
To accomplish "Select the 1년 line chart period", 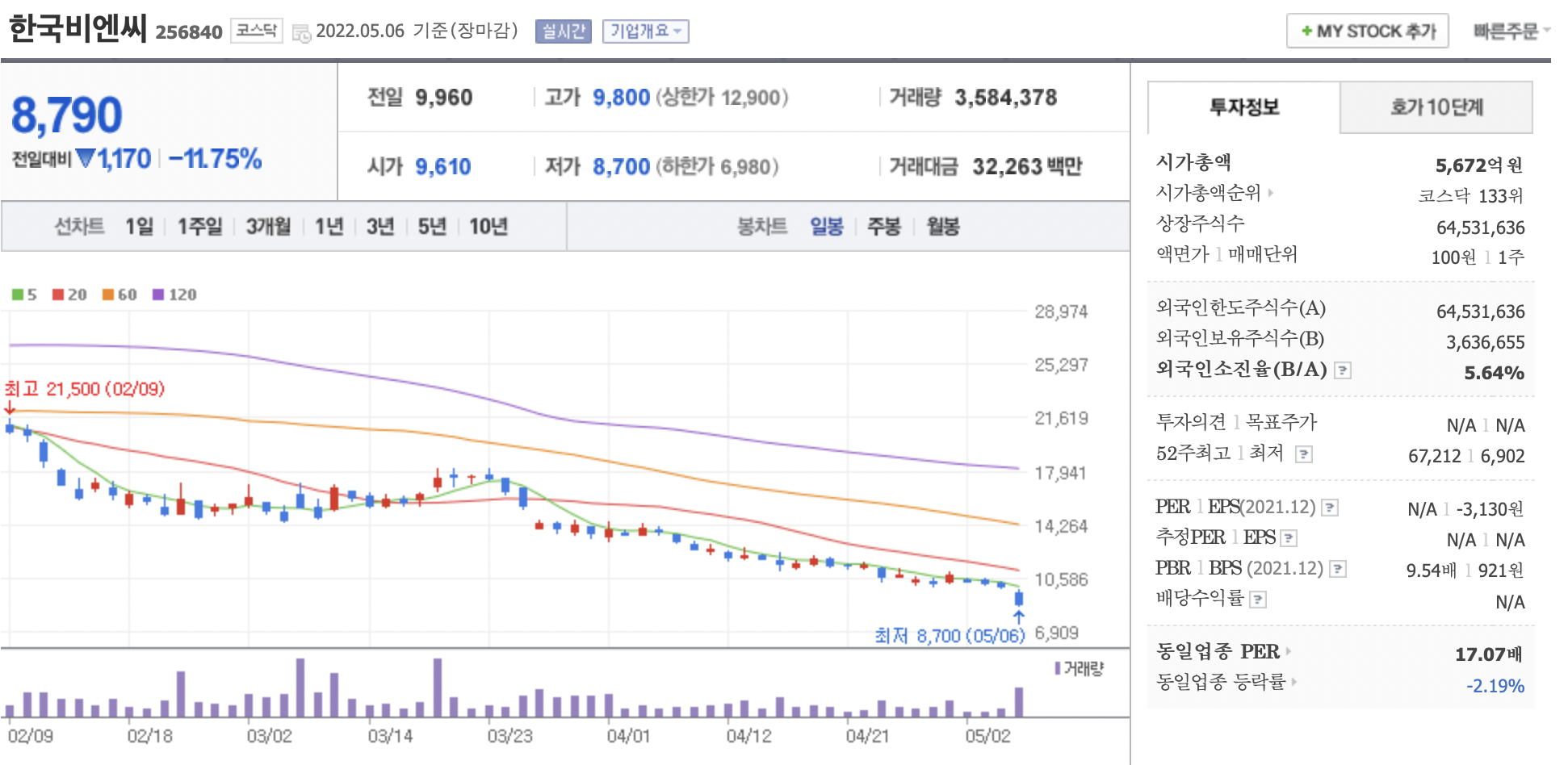I will 329,227.
